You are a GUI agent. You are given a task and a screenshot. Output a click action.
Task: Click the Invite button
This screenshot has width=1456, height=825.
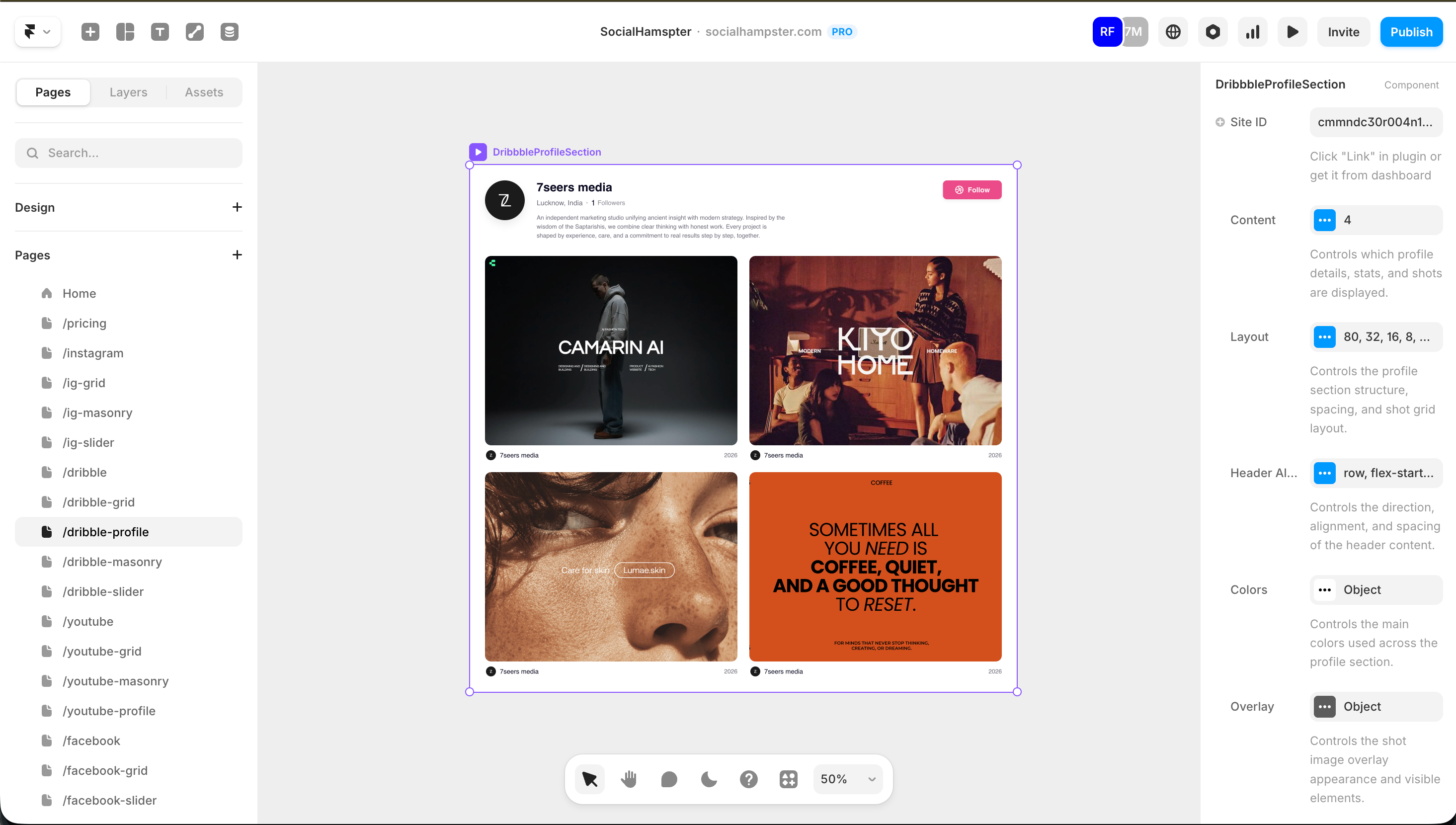[1343, 32]
